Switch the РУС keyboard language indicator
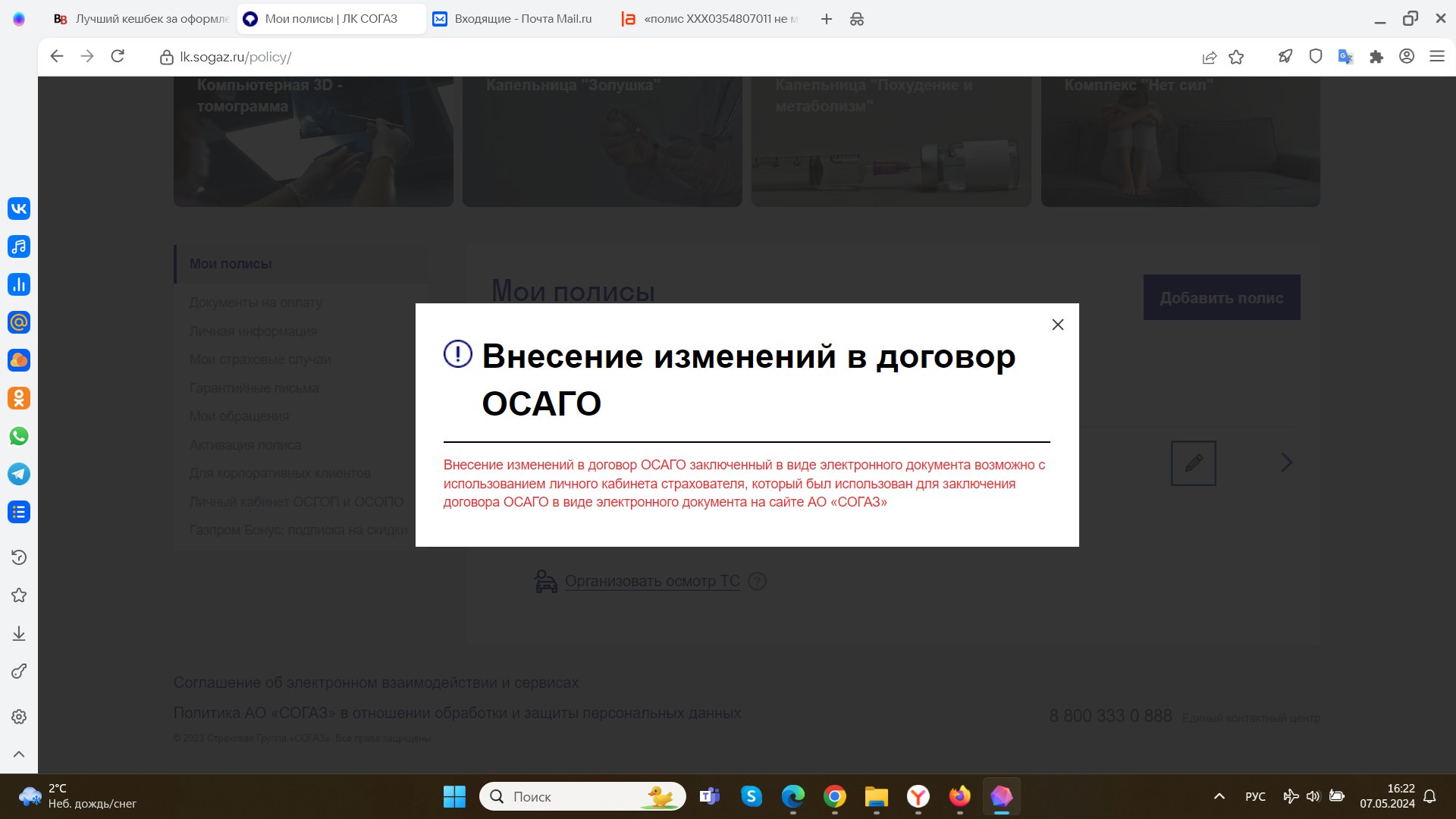 coord(1255,796)
